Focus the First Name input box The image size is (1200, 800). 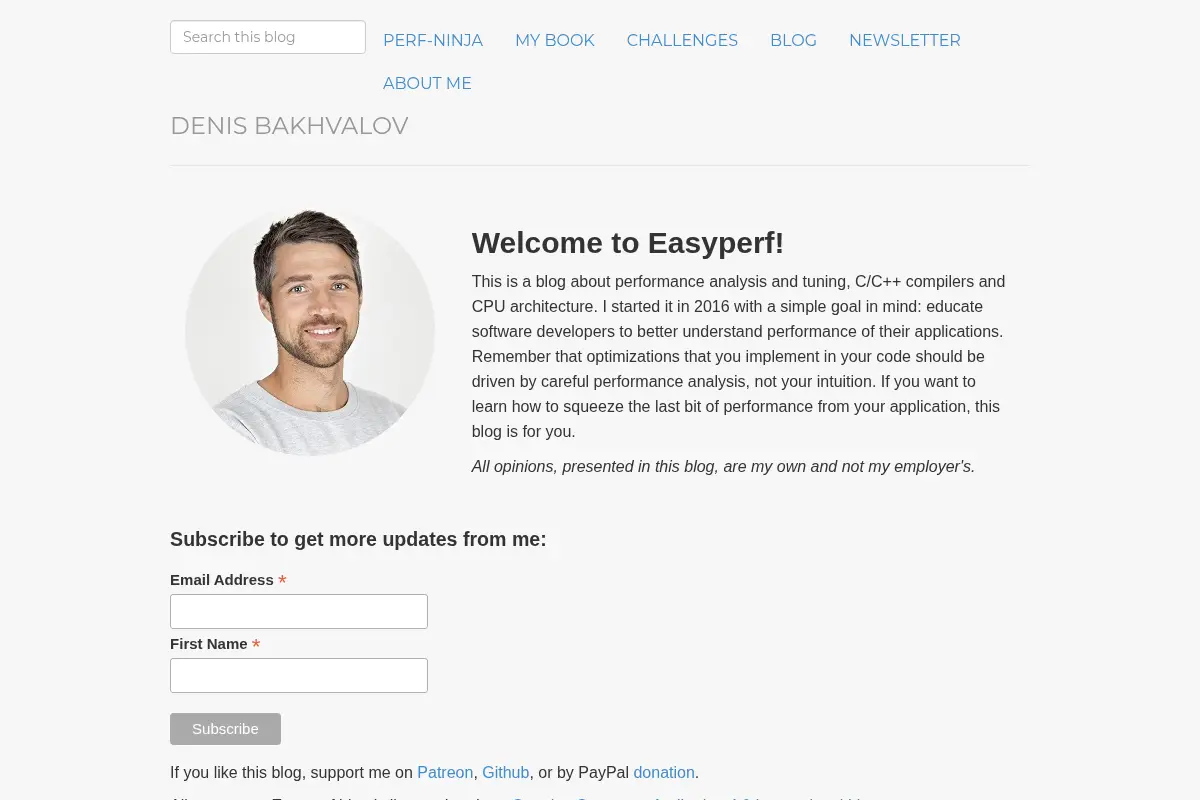click(299, 675)
